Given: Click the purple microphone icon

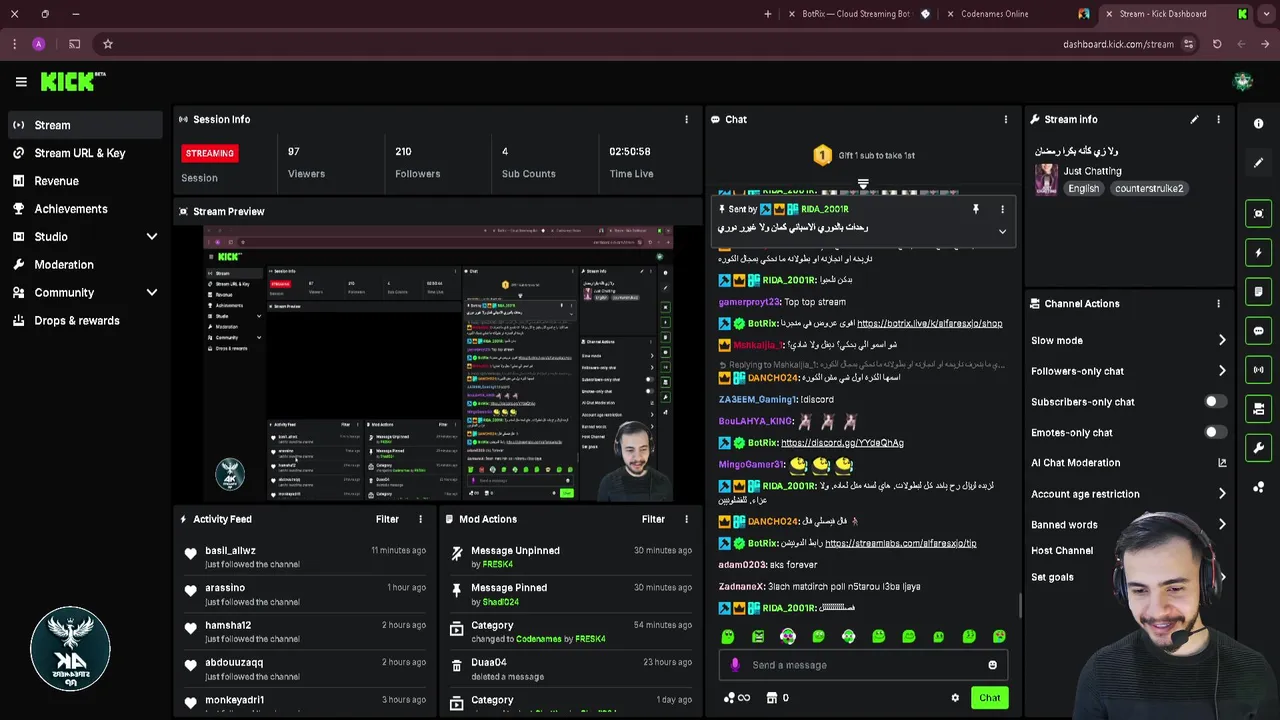Looking at the screenshot, I should point(735,665).
